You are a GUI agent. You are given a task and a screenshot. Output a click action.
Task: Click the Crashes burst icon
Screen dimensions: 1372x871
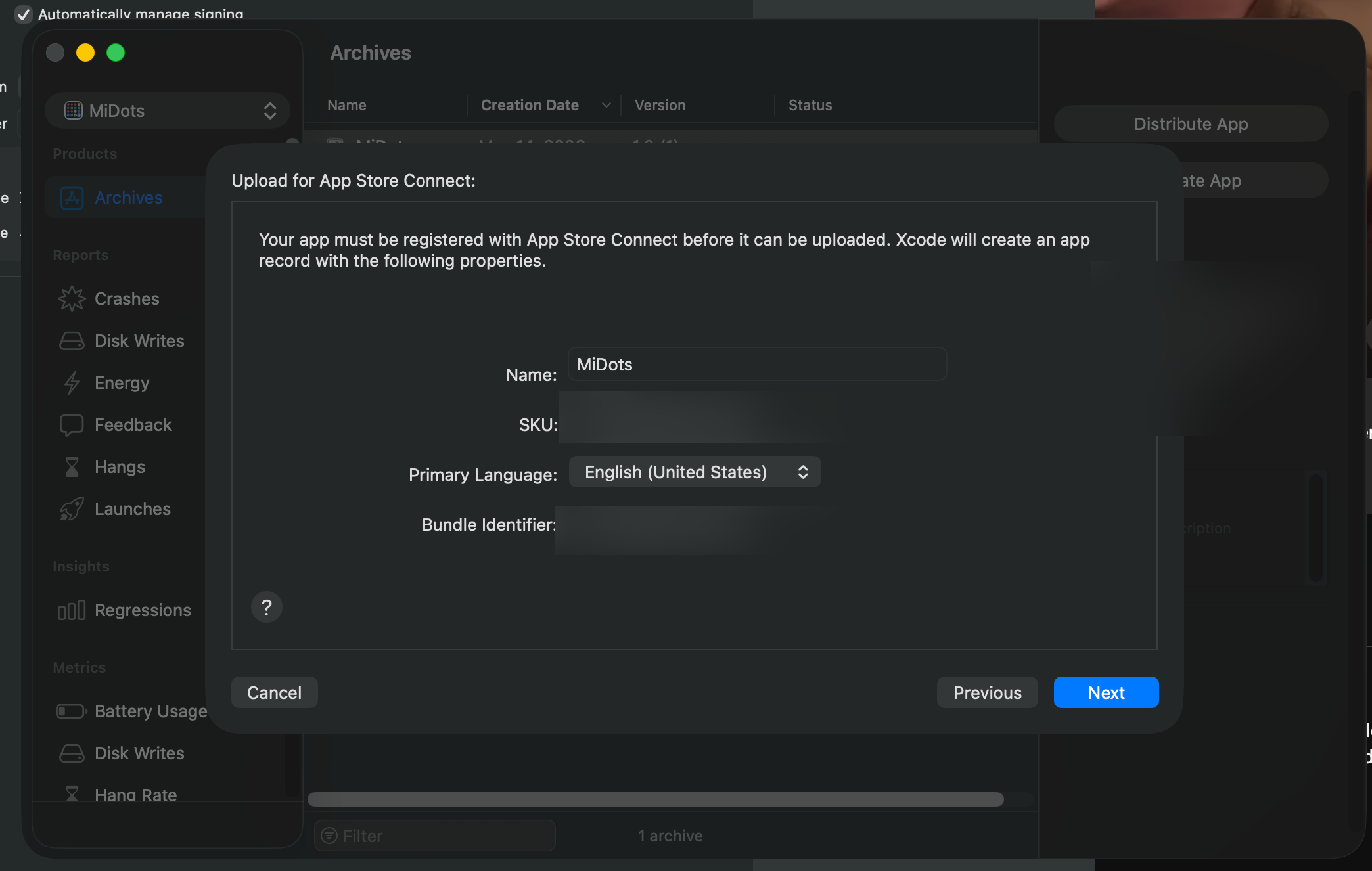pyautogui.click(x=72, y=298)
